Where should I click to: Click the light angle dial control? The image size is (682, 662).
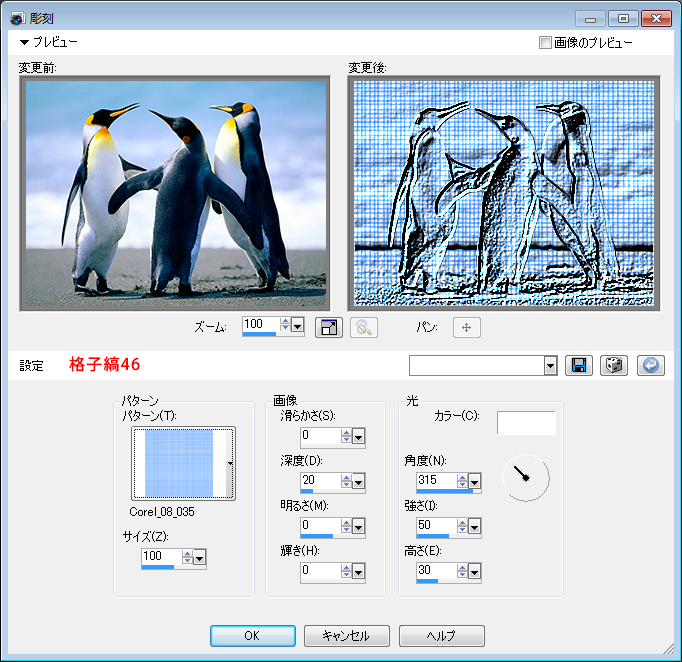(x=525, y=478)
